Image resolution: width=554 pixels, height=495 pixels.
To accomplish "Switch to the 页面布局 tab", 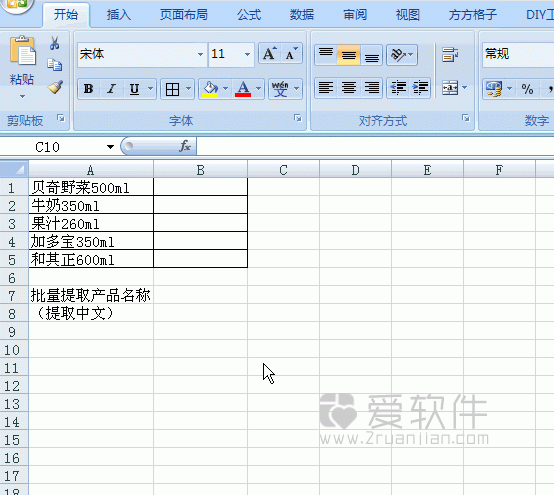I will pyautogui.click(x=183, y=15).
